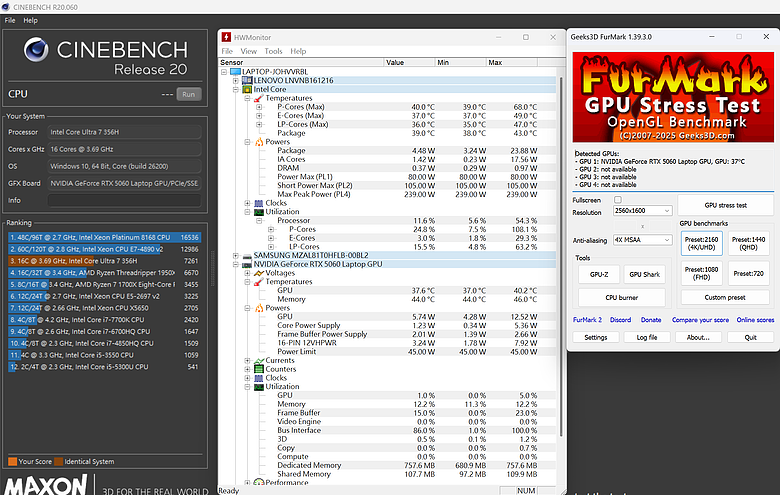The width and height of the screenshot is (780, 495).
Task: Click the Voltages lightning icon under NVIDIA GPU
Action: 259,273
